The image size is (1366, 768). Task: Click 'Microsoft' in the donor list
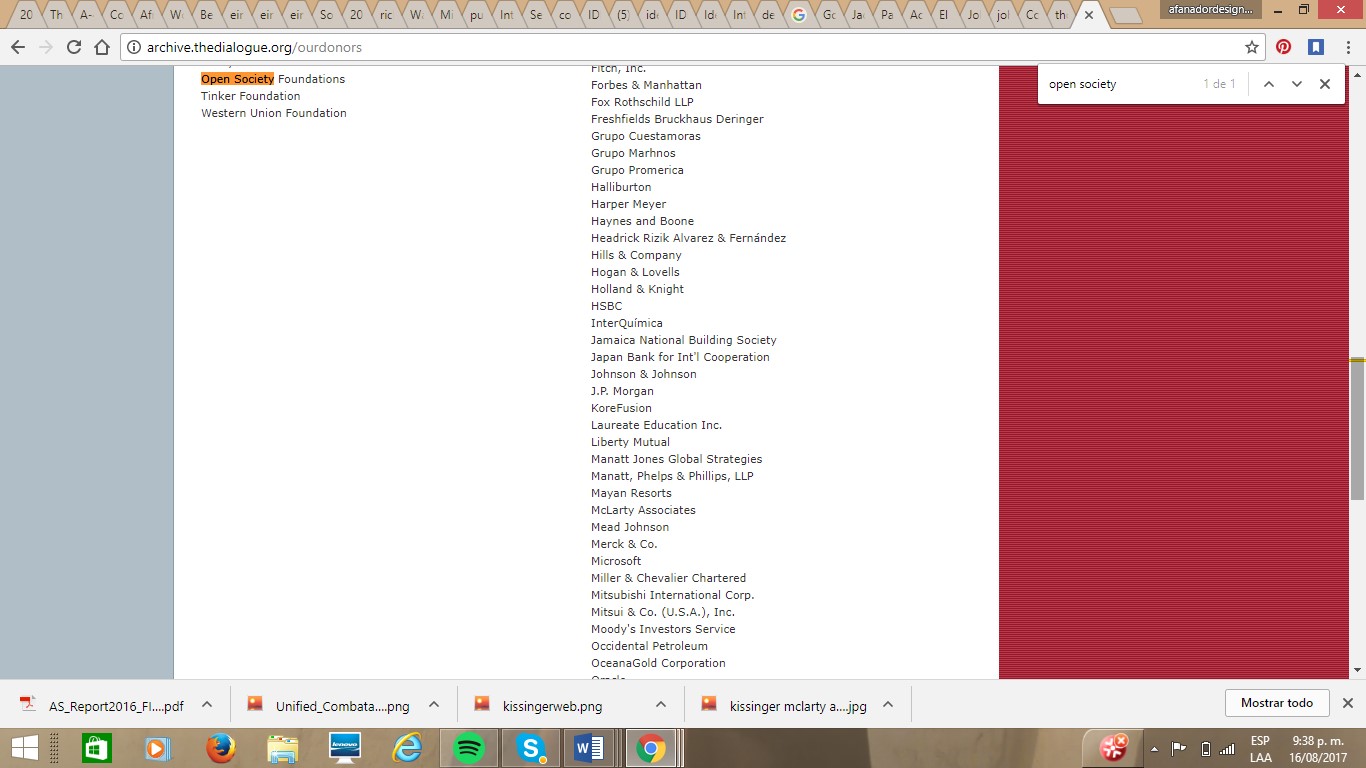point(616,561)
